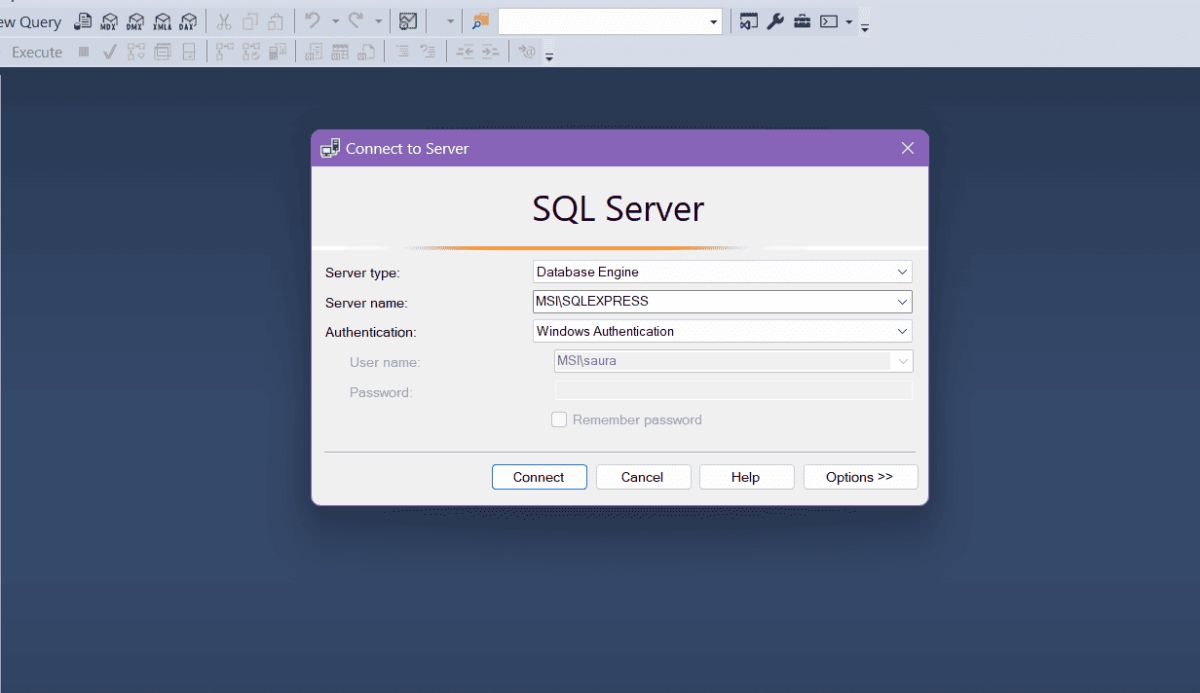1200x693 pixels.
Task: Click the Help button
Action: click(x=746, y=477)
